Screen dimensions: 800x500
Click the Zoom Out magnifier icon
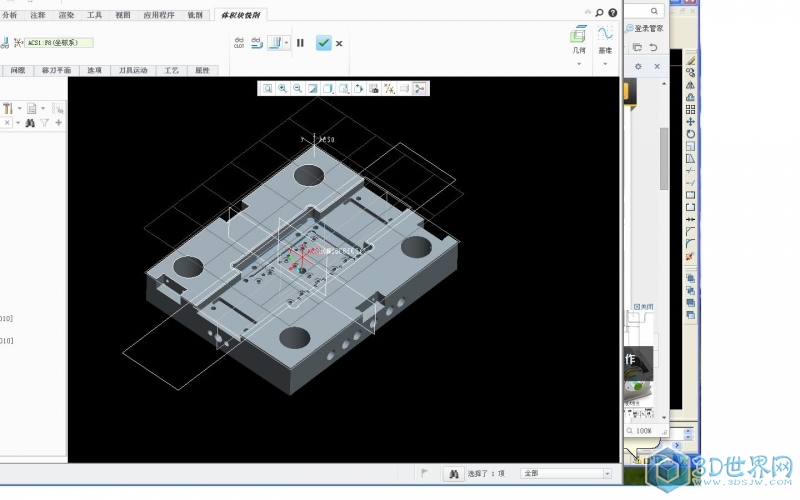click(297, 89)
